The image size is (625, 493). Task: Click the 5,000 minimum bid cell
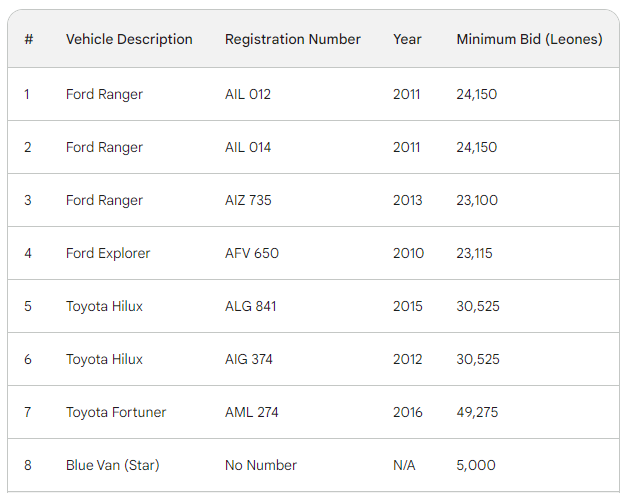(x=475, y=465)
